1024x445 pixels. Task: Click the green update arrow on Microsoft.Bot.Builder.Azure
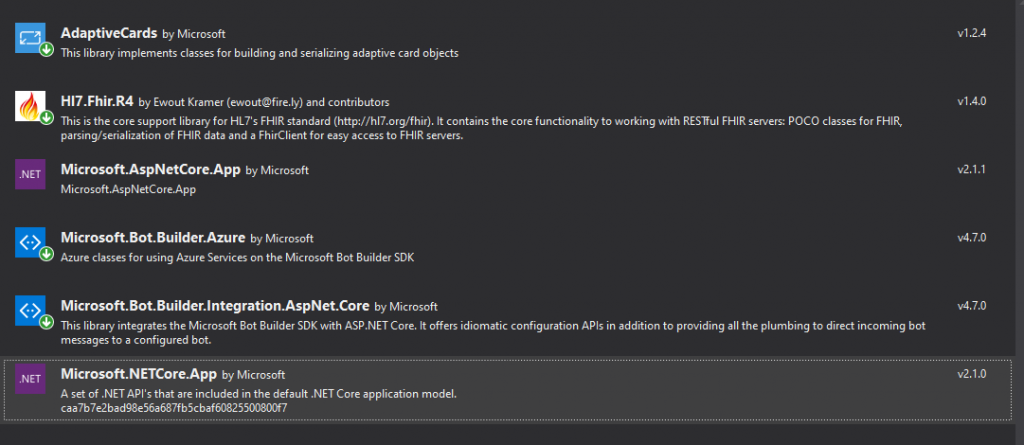[46, 254]
